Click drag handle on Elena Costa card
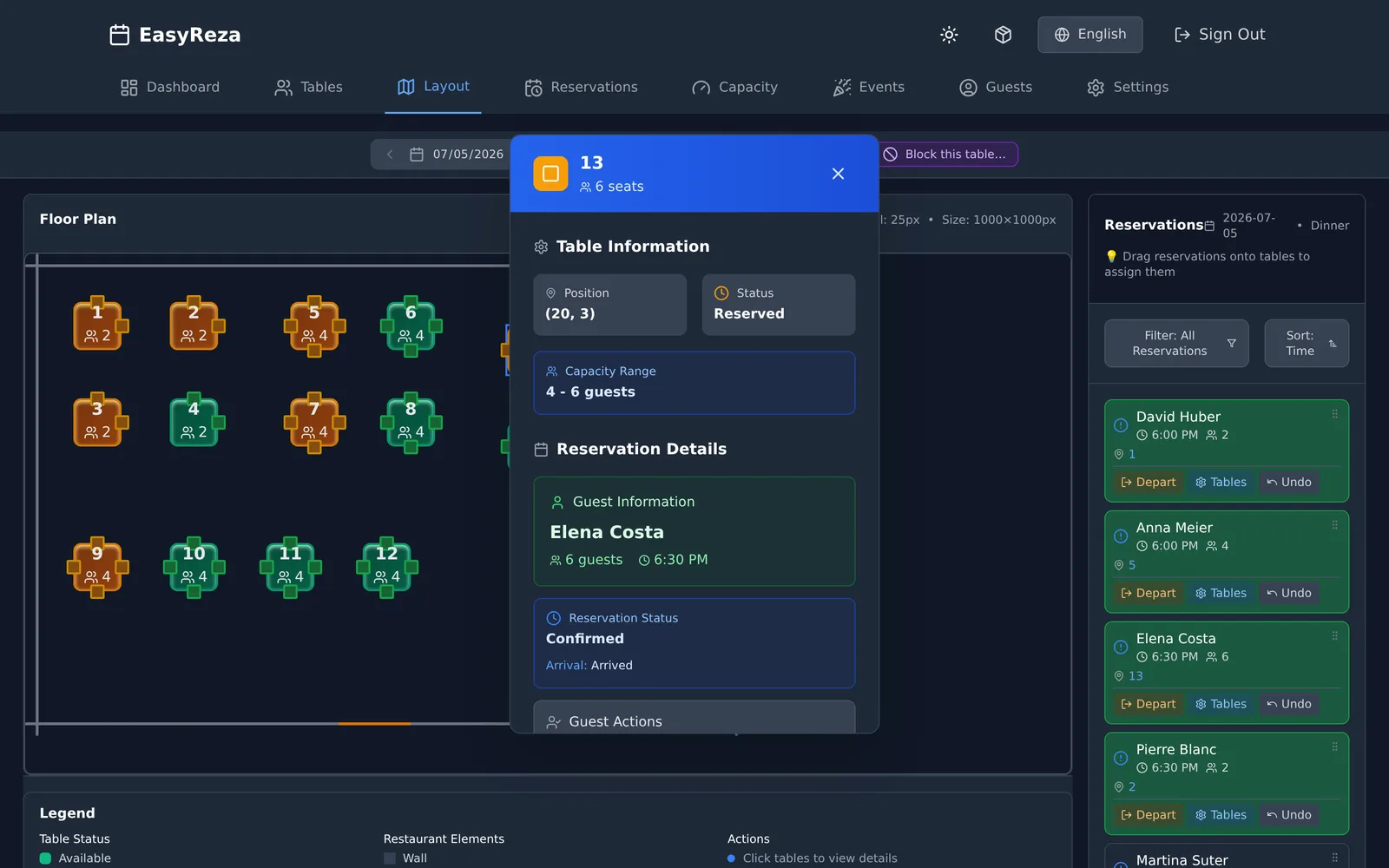Viewport: 1389px width, 868px height. tap(1335, 636)
